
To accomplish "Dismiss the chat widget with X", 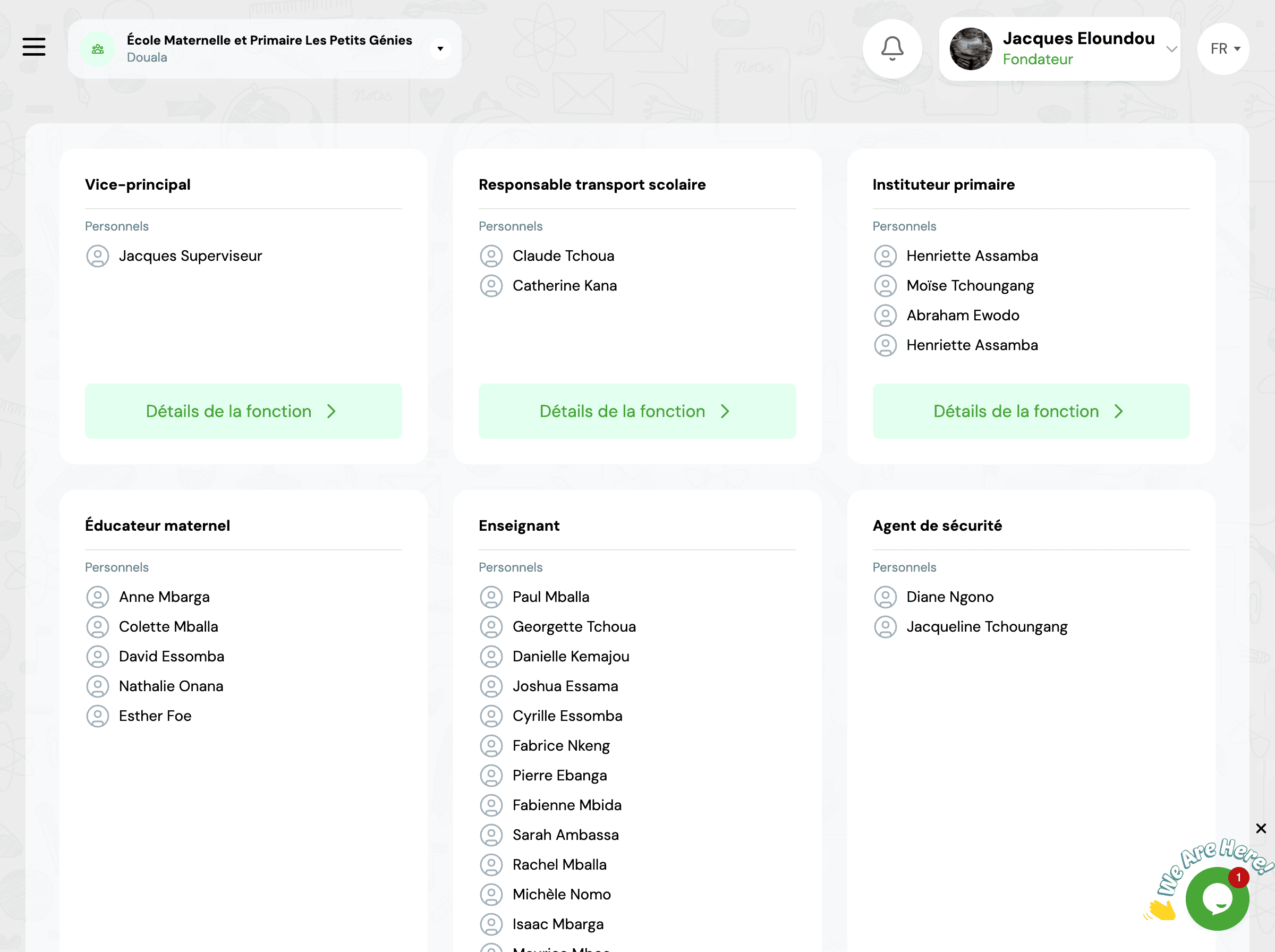I will click(1261, 828).
